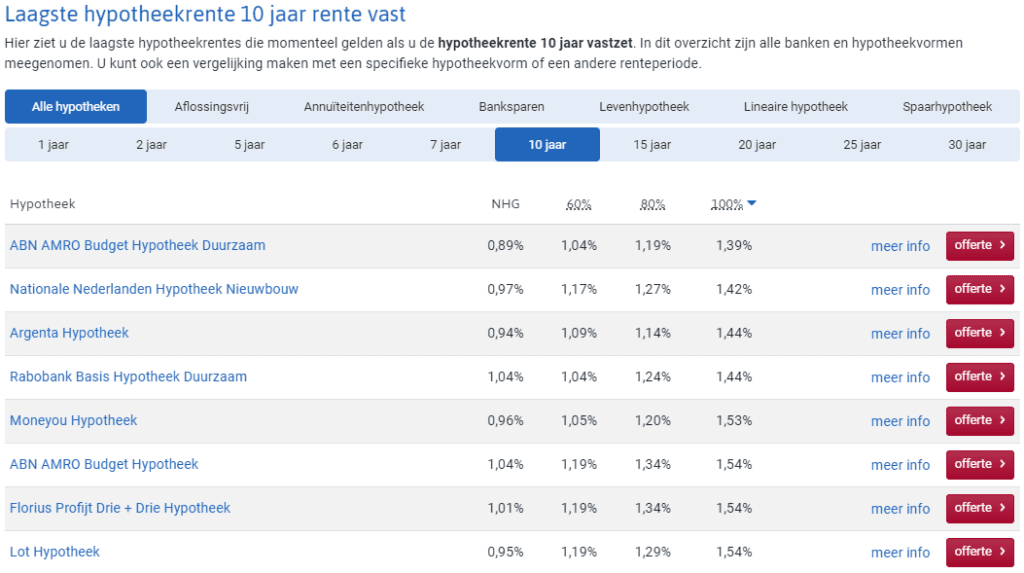Image resolution: width=1024 pixels, height=573 pixels.
Task: Open the Moneyou Hypotheek link
Action: [x=74, y=421]
